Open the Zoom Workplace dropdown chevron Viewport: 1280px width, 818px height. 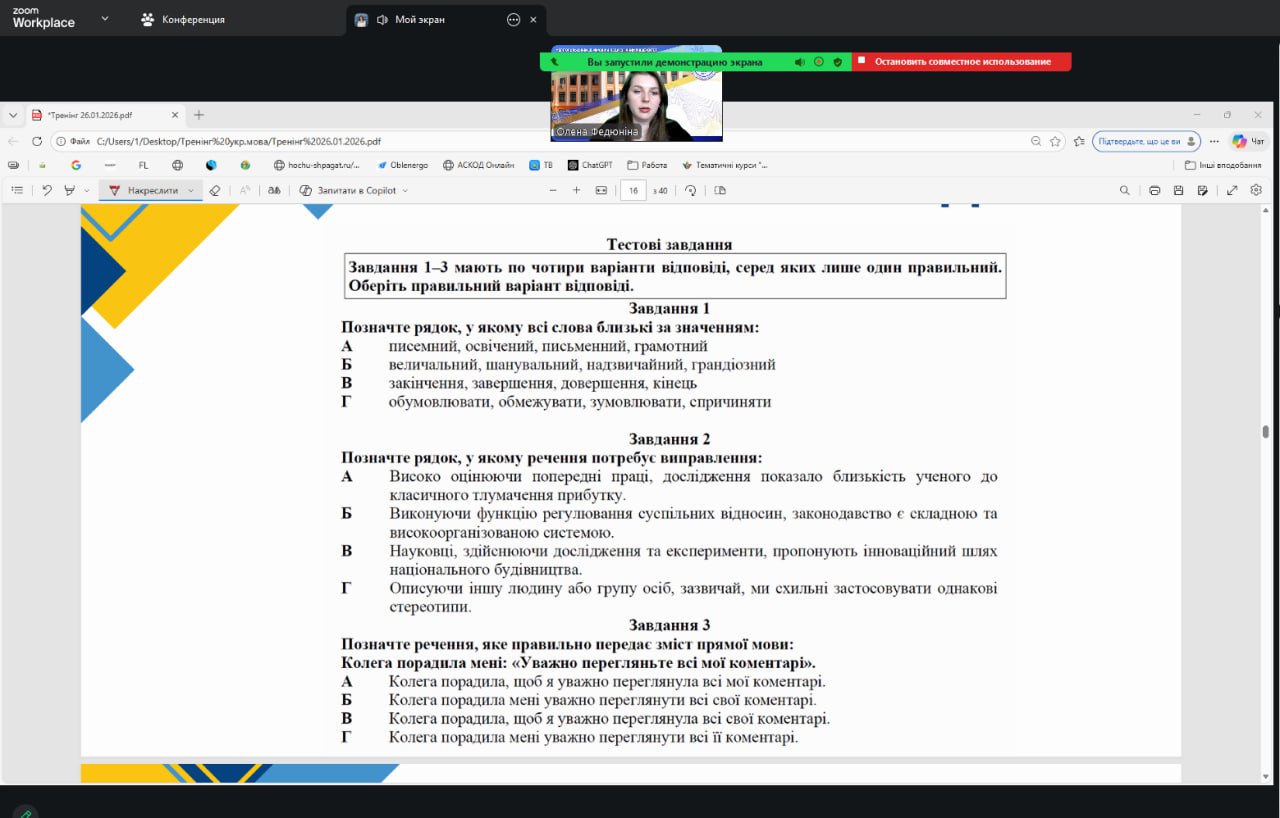[x=105, y=18]
